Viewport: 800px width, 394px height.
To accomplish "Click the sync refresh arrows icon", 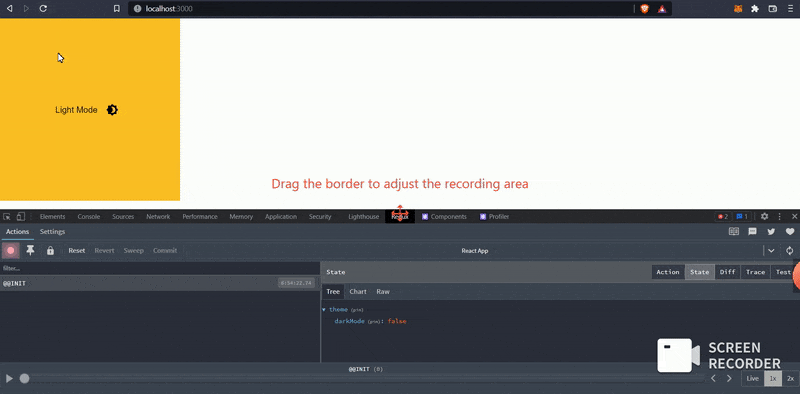I will (790, 251).
